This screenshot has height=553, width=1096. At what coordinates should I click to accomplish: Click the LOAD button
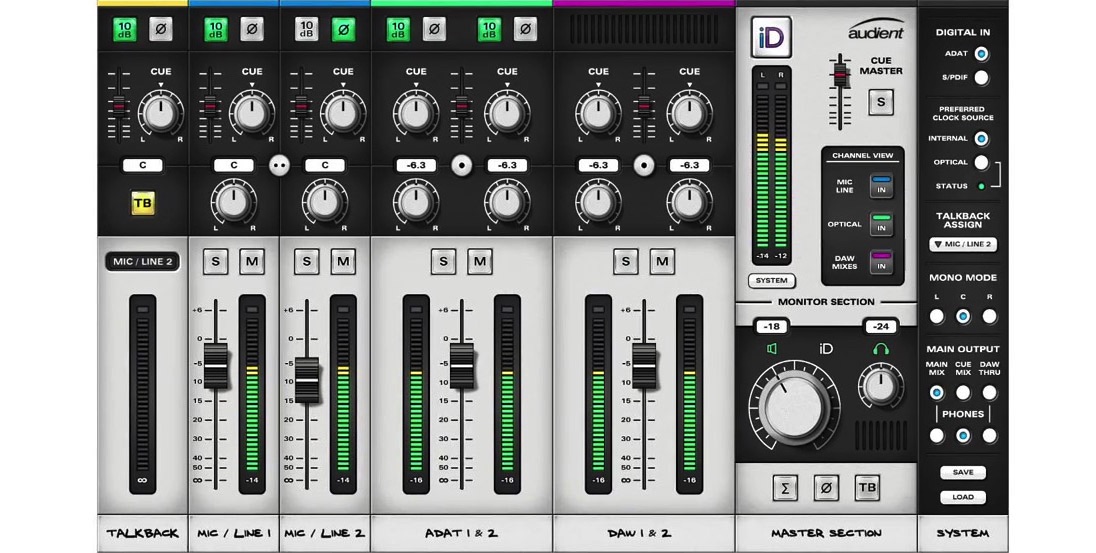click(x=963, y=498)
